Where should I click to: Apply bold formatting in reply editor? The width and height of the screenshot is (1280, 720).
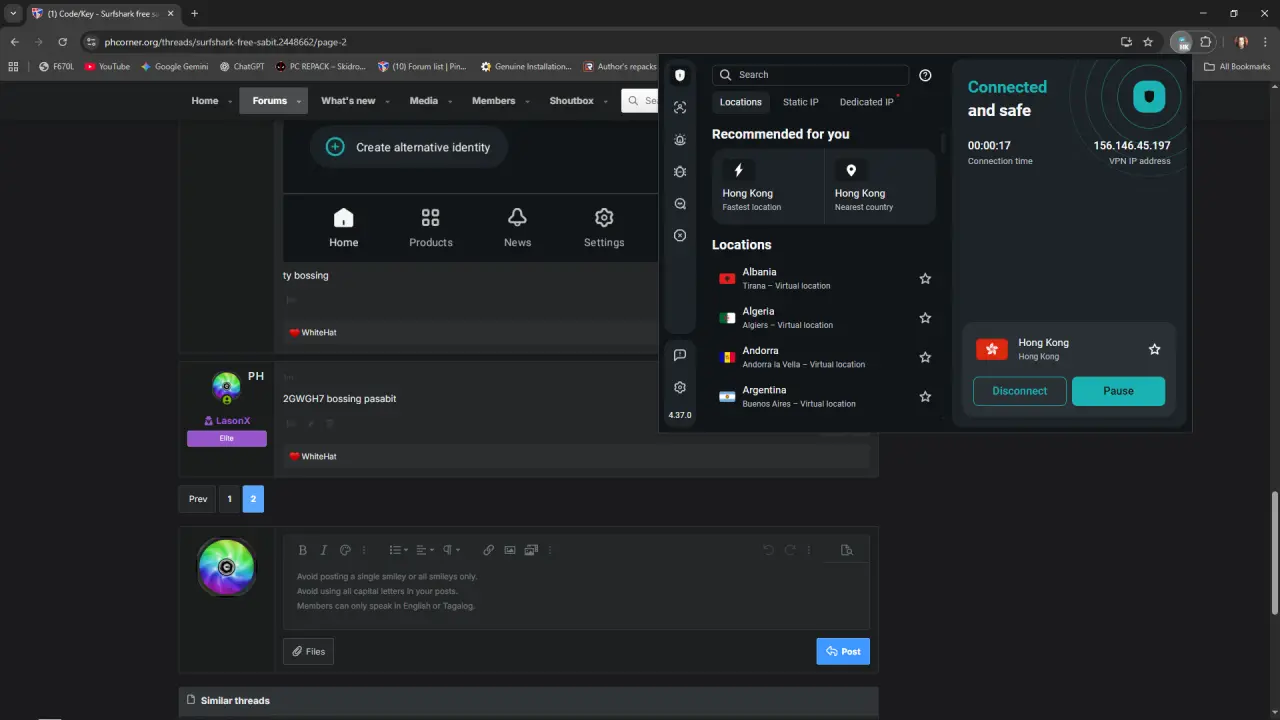303,550
